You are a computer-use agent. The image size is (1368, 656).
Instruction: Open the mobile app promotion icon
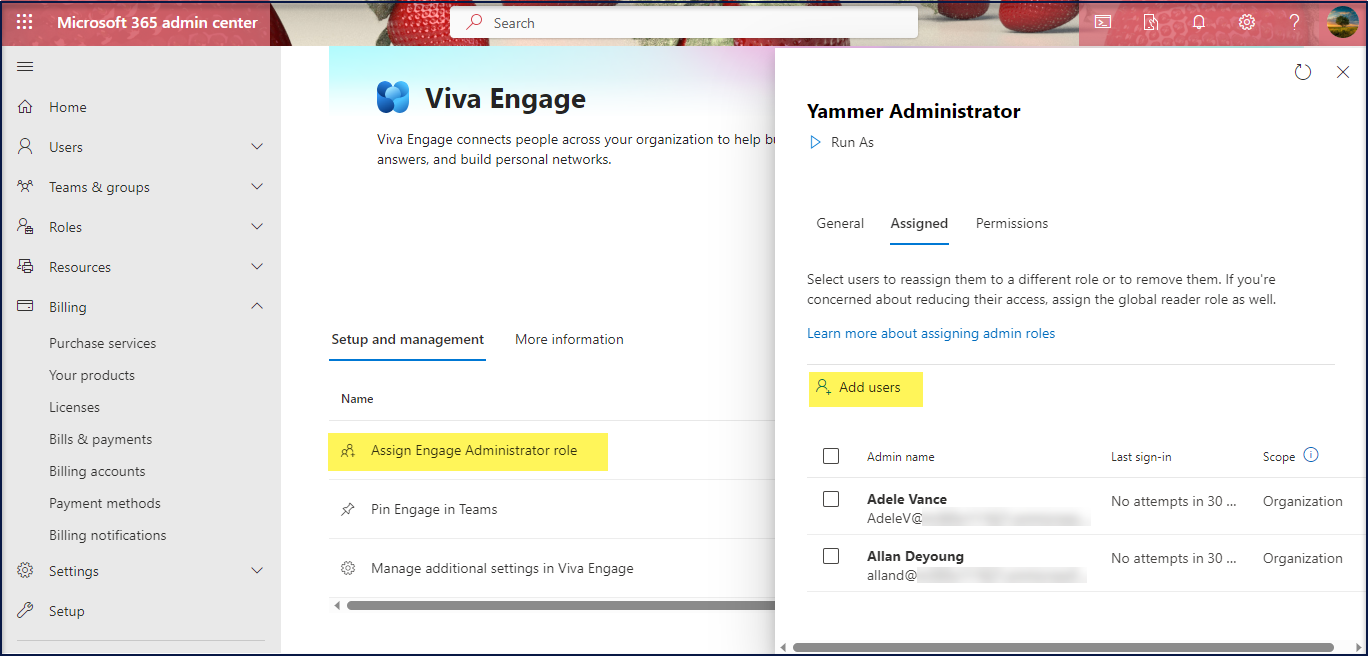[1150, 21]
